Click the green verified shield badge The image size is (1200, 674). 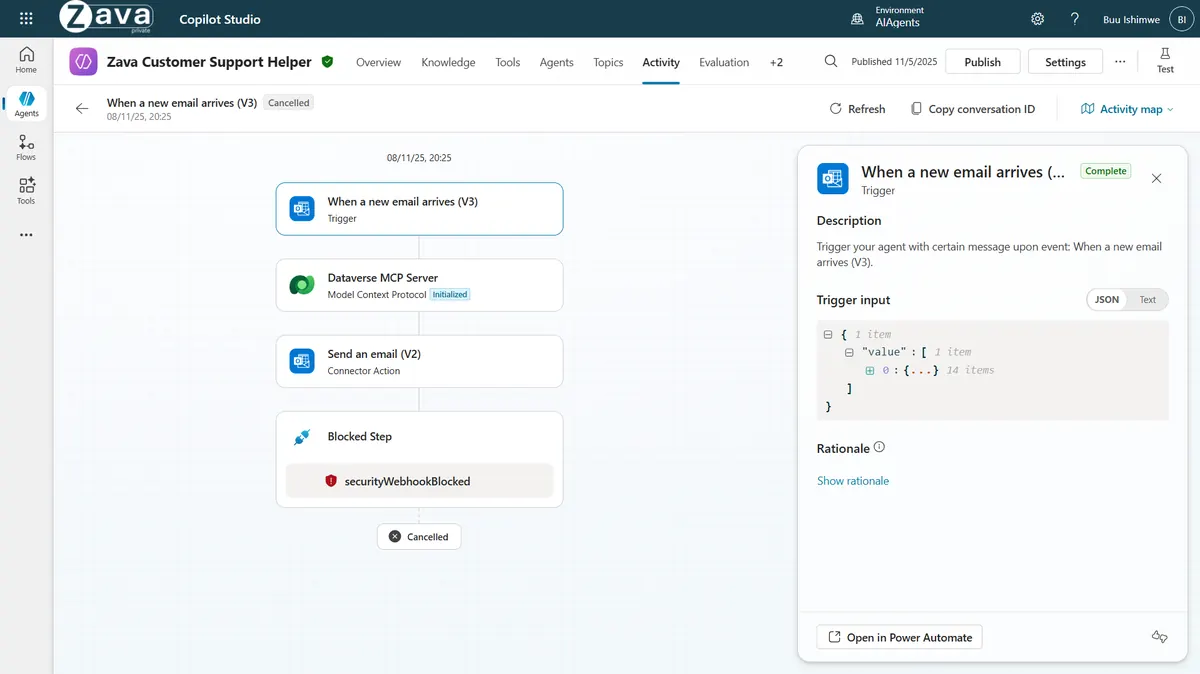327,61
